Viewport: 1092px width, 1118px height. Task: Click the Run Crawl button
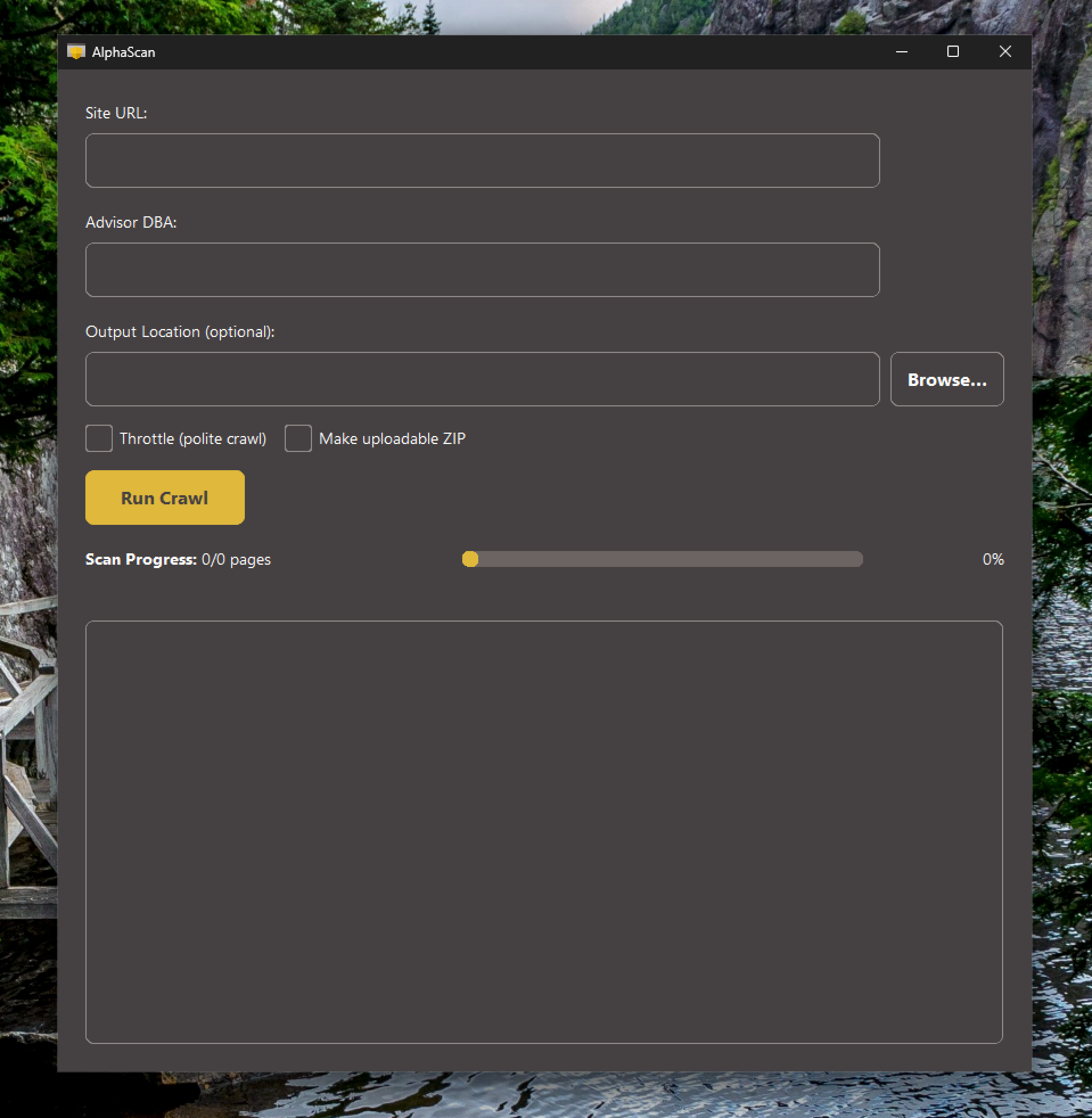[165, 497]
